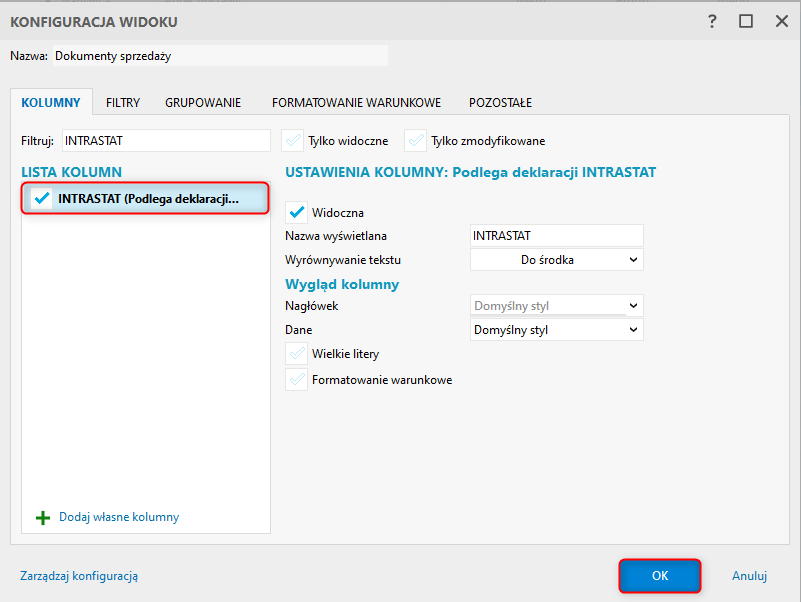801x602 pixels.
Task: Enable Tylko zmodyfikowane filter checkbox
Action: pyautogui.click(x=416, y=141)
